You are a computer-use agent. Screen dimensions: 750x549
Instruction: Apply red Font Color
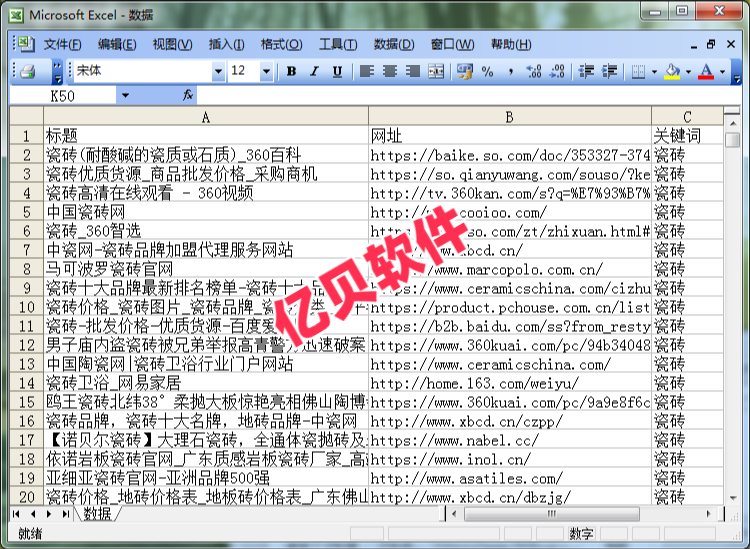[x=706, y=72]
